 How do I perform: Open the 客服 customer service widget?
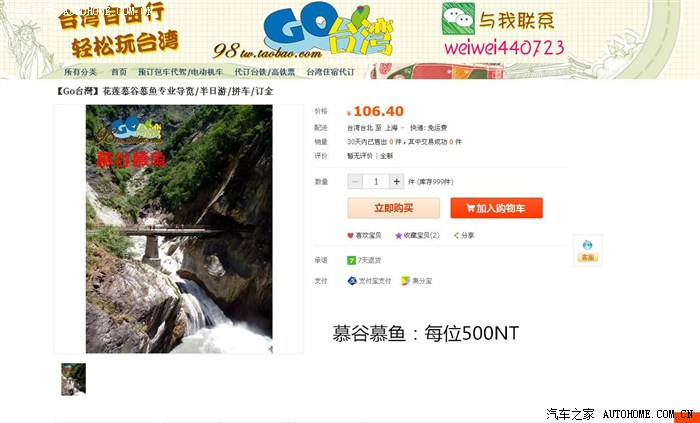(588, 250)
